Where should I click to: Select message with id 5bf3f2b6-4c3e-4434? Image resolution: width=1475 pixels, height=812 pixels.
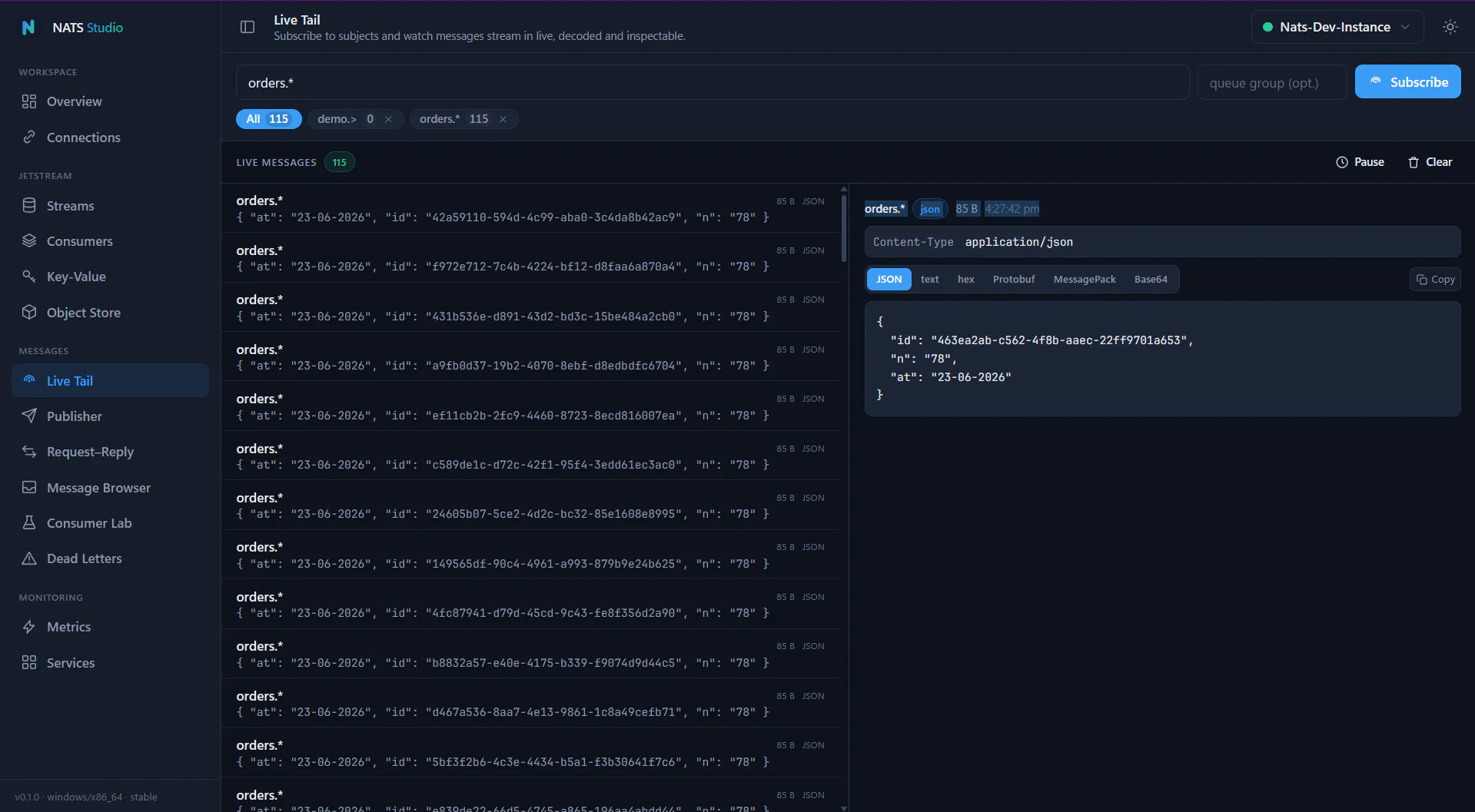click(x=530, y=754)
